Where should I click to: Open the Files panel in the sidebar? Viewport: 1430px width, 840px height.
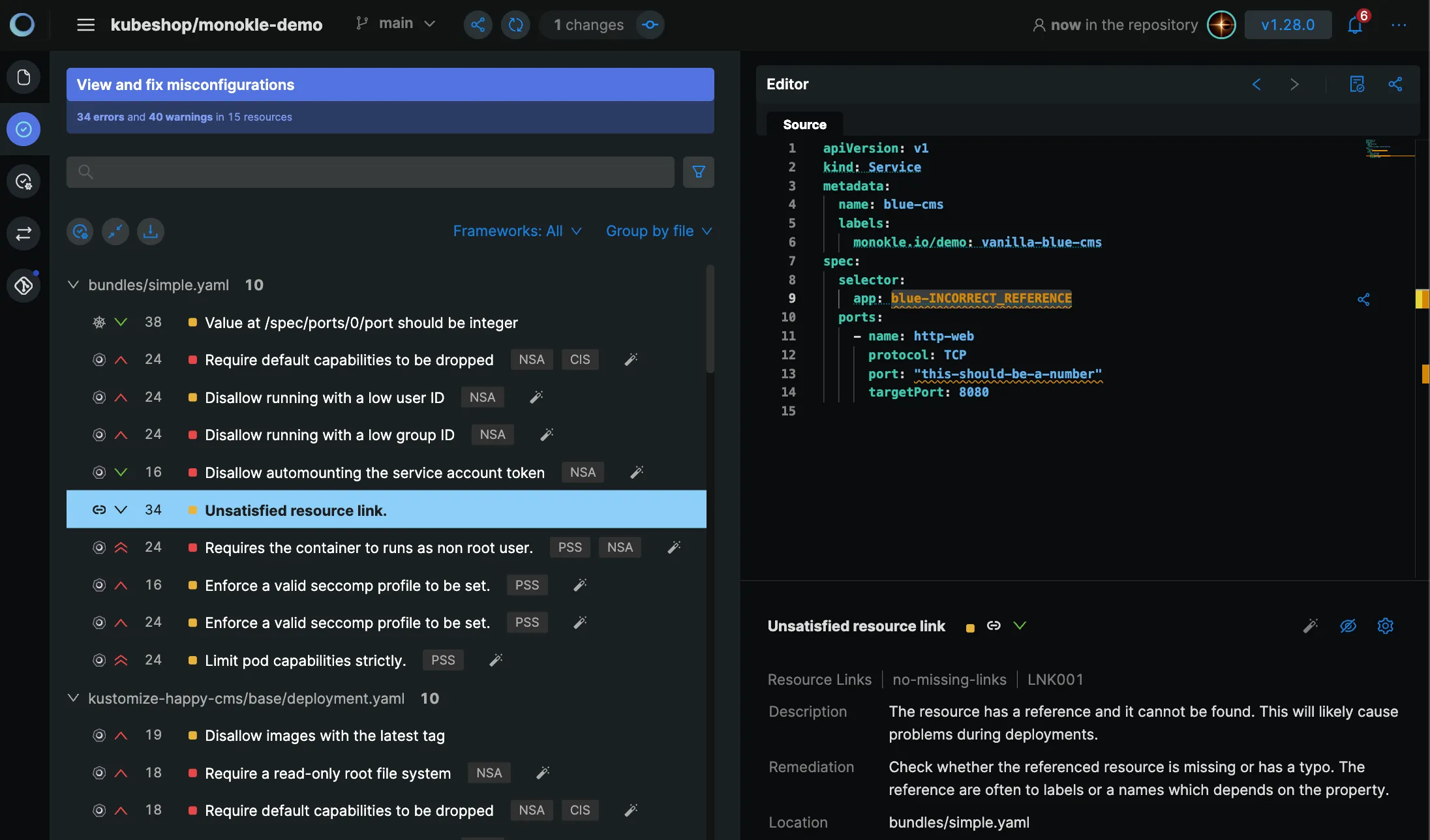pos(23,77)
